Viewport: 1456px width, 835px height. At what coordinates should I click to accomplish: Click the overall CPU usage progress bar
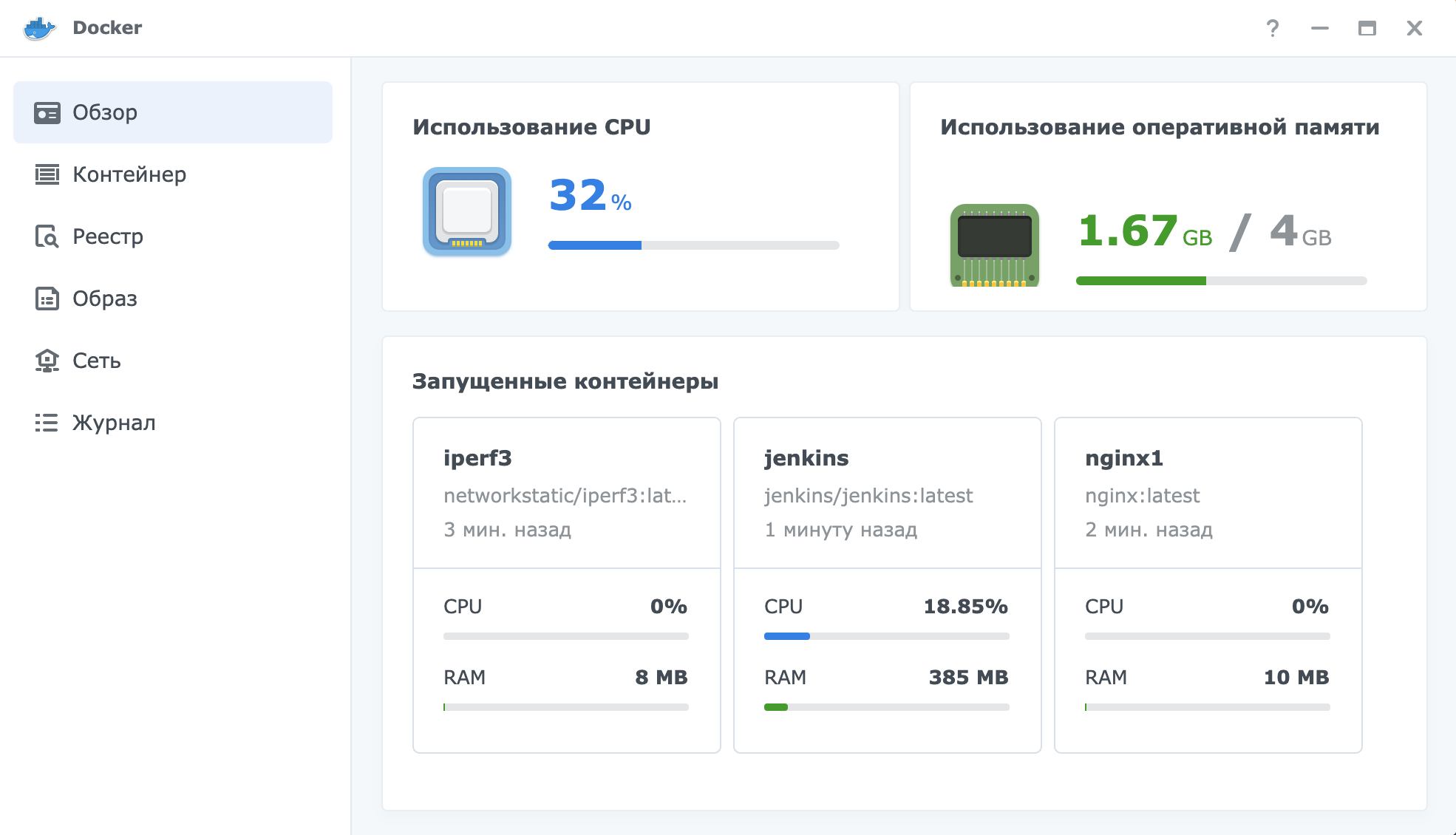(693, 245)
